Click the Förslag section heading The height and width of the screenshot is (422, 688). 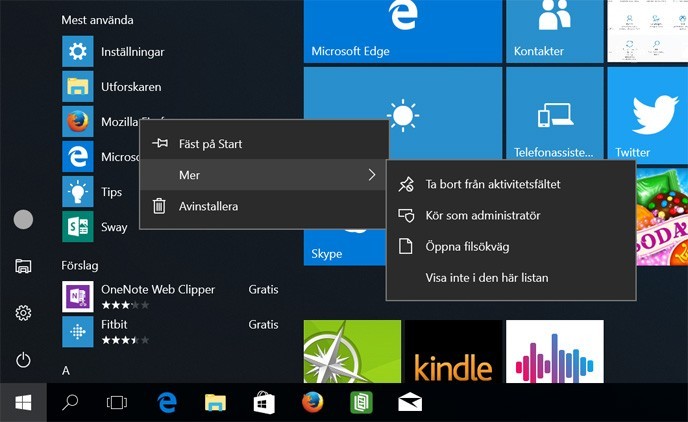(x=80, y=265)
